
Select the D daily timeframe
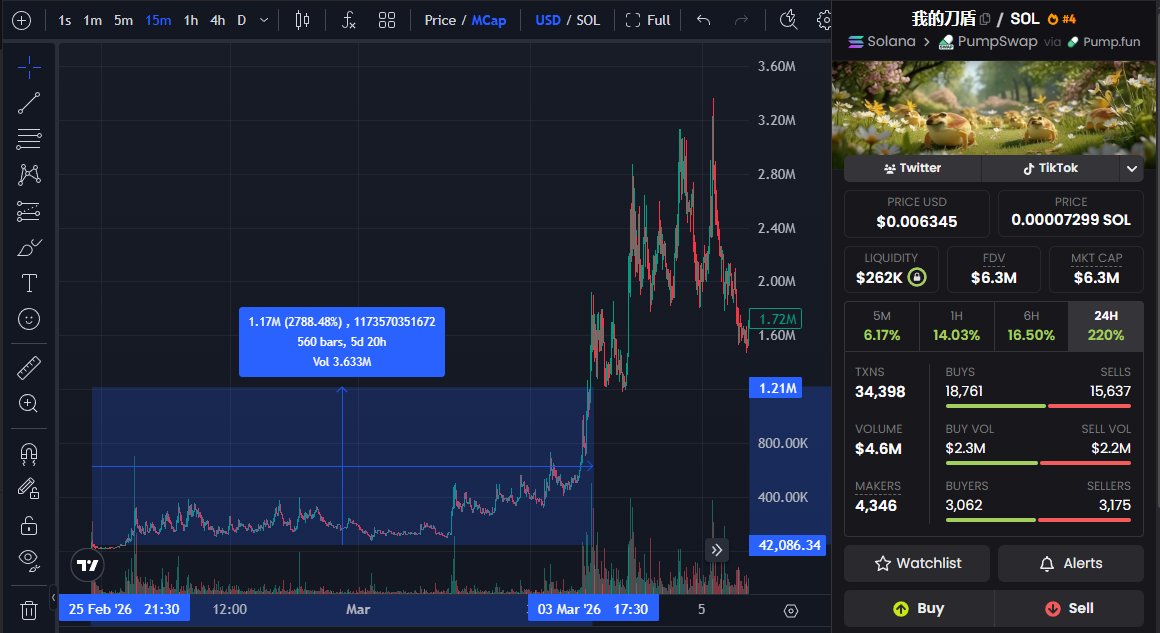[x=241, y=20]
